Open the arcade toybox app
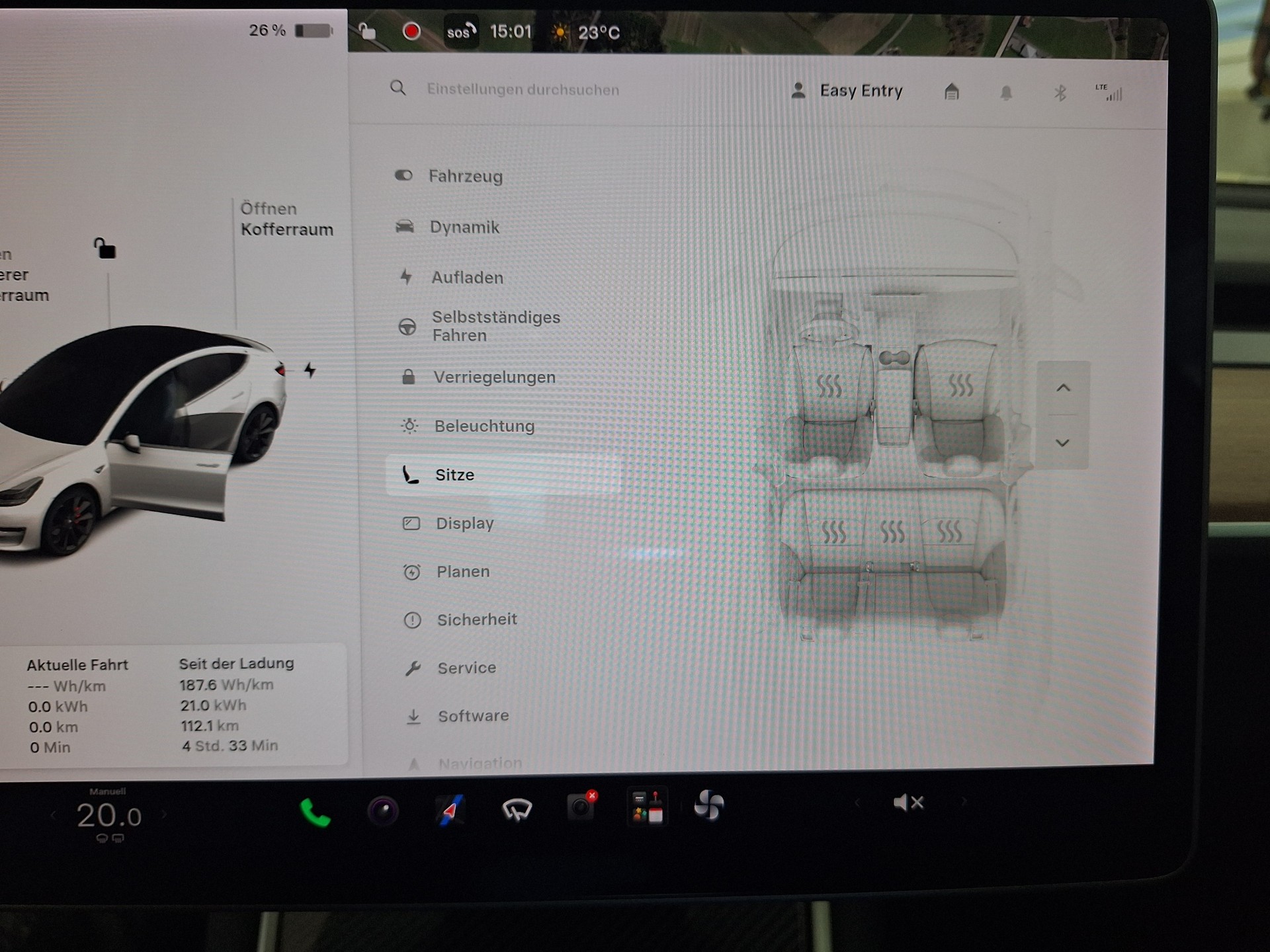Screen dimensions: 1270x952 tap(647, 807)
